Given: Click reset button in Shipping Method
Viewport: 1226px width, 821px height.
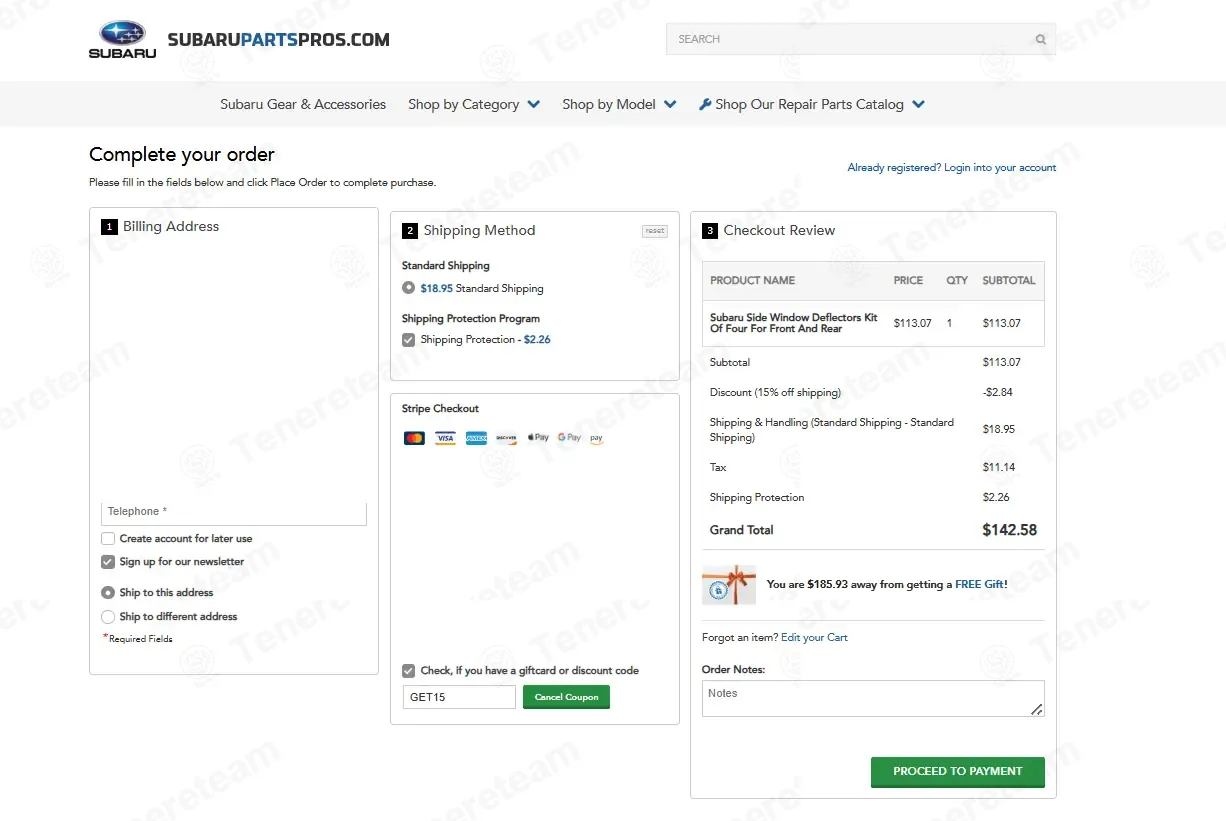Looking at the screenshot, I should click(655, 231).
